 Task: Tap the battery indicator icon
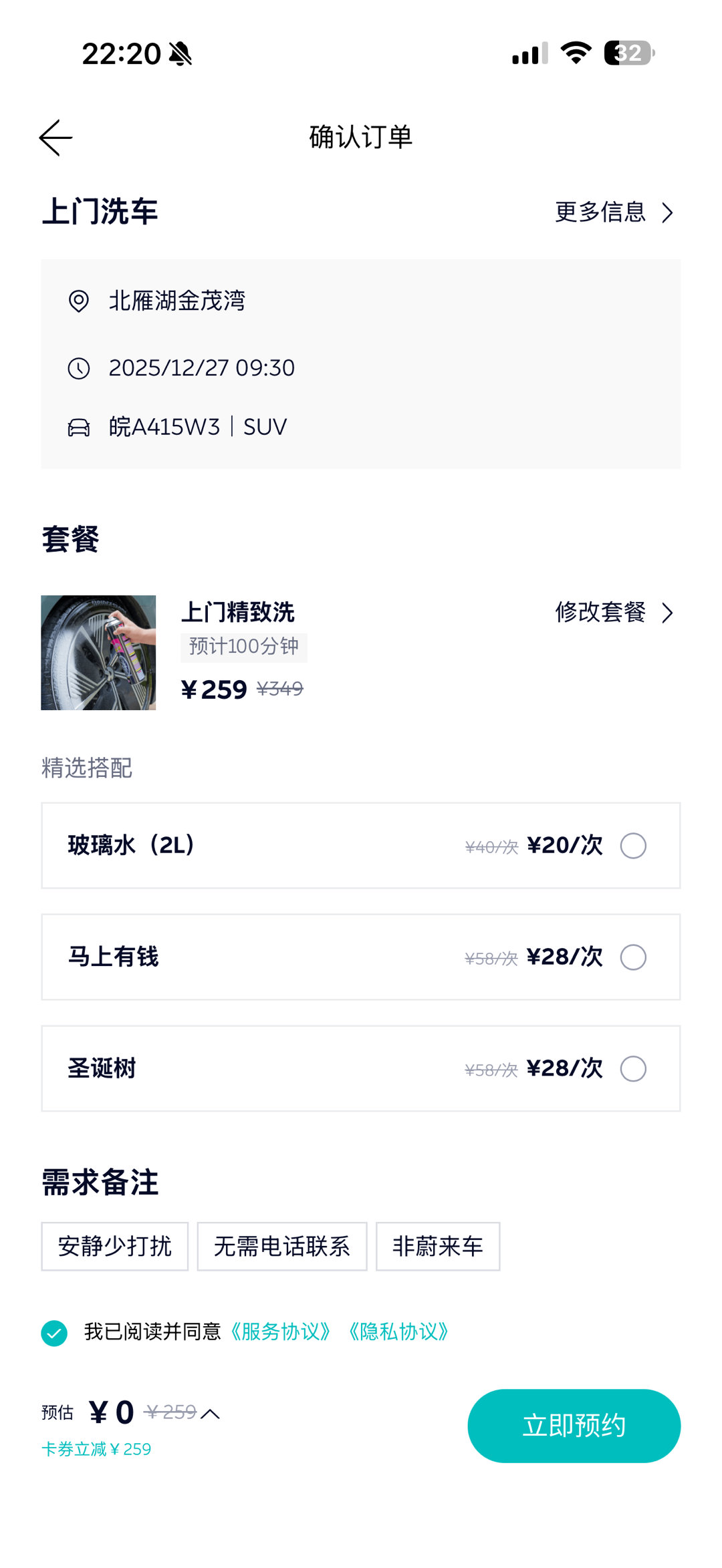[628, 53]
